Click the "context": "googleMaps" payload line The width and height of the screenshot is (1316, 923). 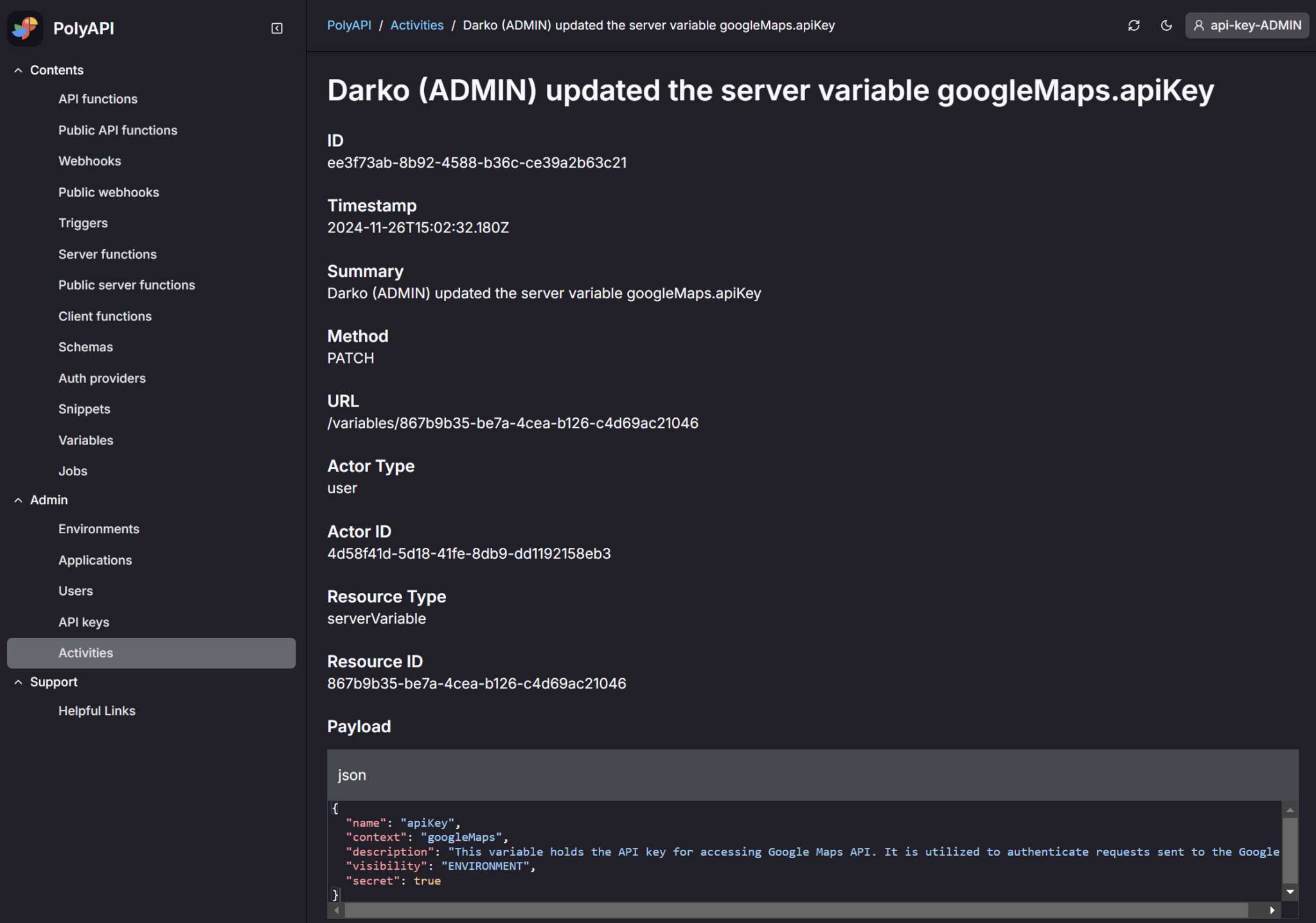[427, 837]
